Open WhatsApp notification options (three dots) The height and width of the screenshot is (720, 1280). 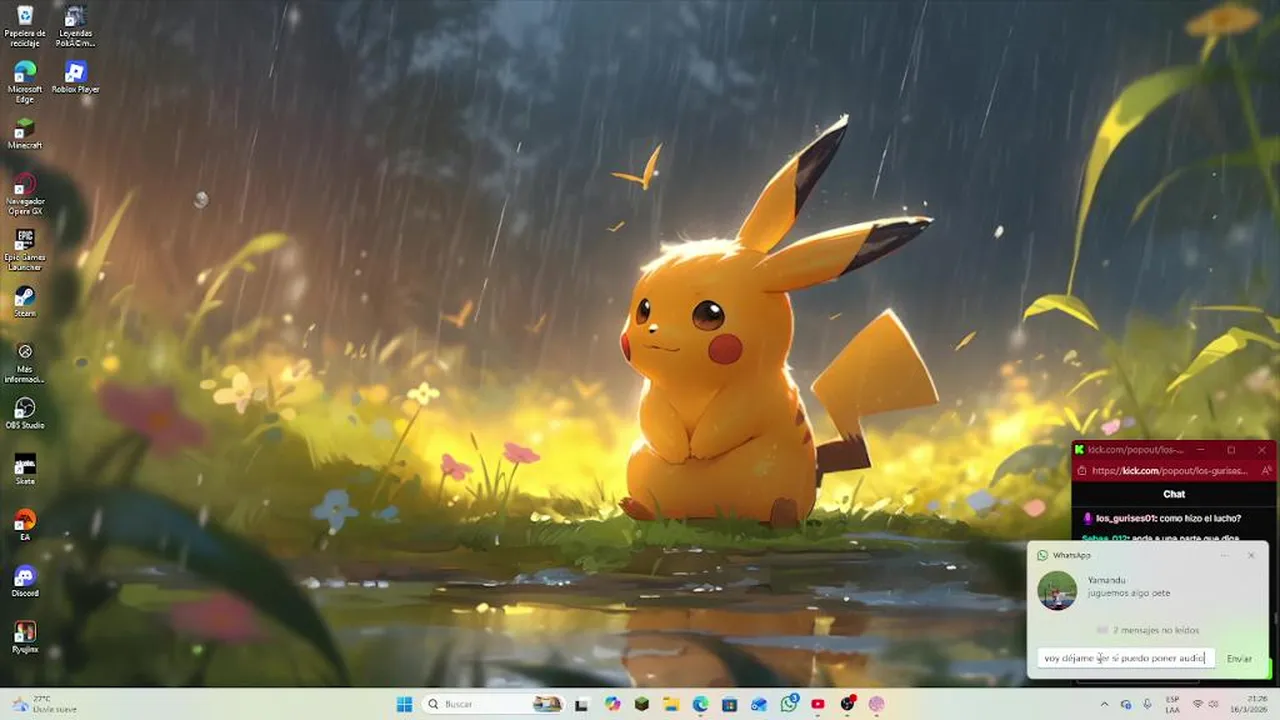click(1225, 555)
